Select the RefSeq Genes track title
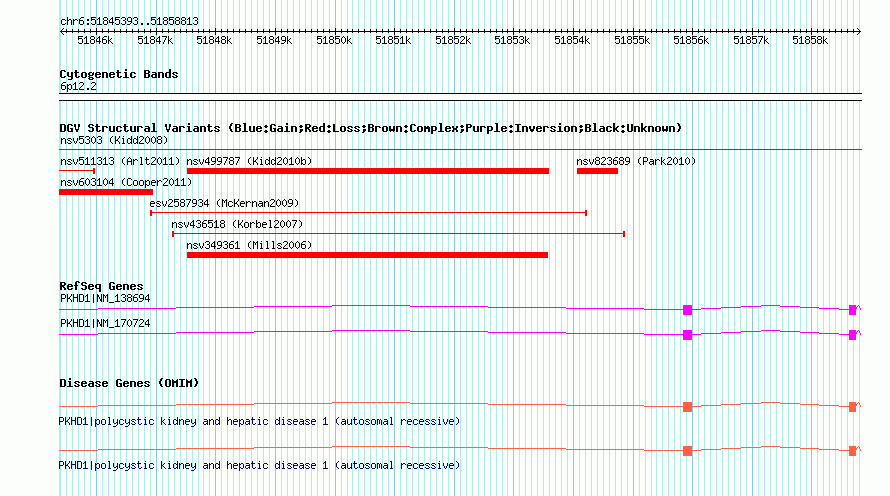Viewport: 890px width, 496px height. pyautogui.click(x=101, y=286)
